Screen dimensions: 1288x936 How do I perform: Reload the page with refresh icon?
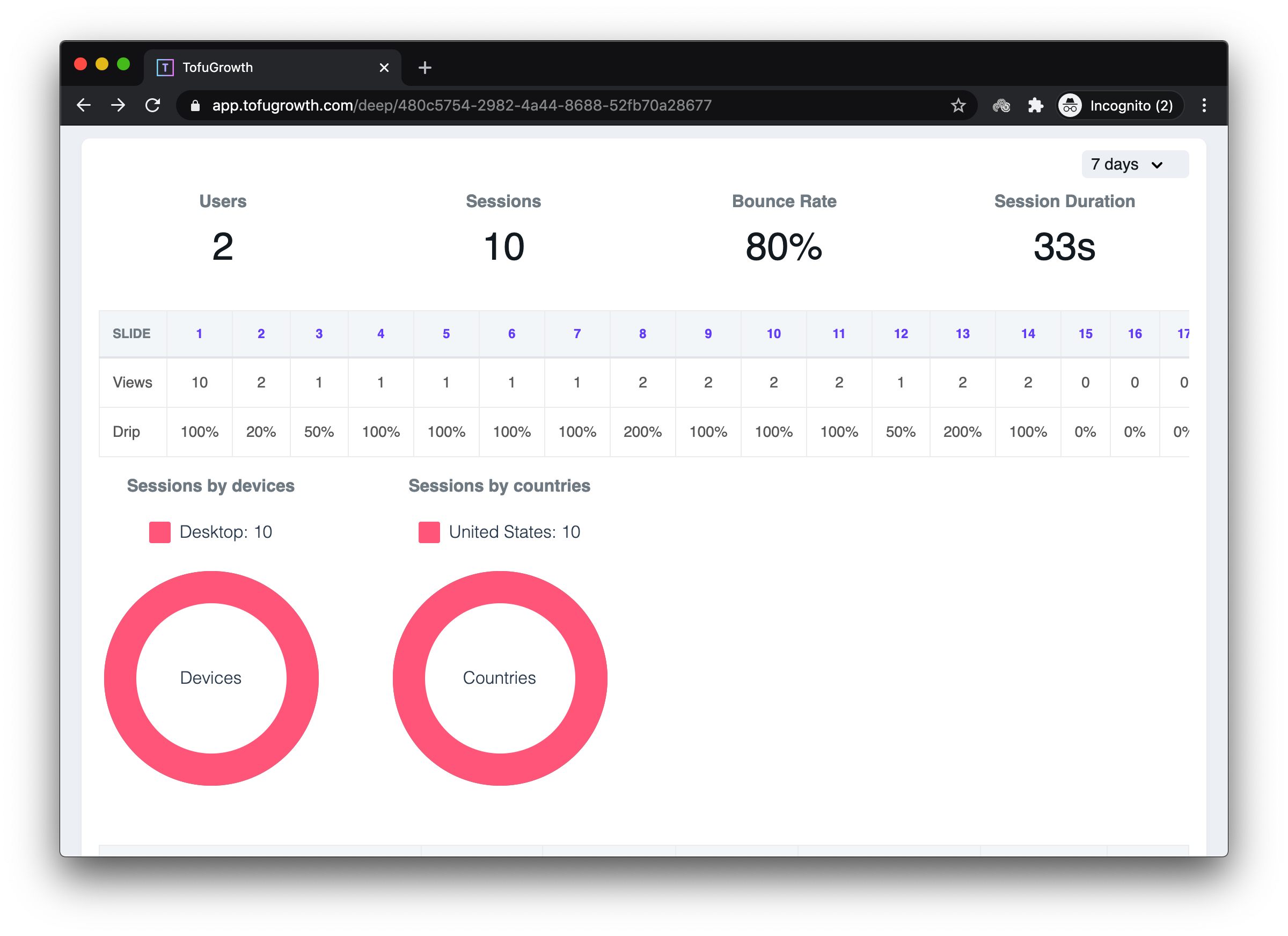153,106
